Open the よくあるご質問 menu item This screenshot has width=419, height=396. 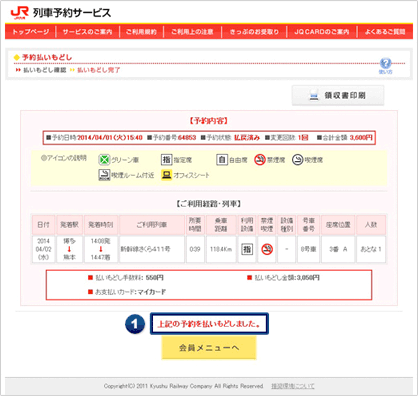(385, 32)
